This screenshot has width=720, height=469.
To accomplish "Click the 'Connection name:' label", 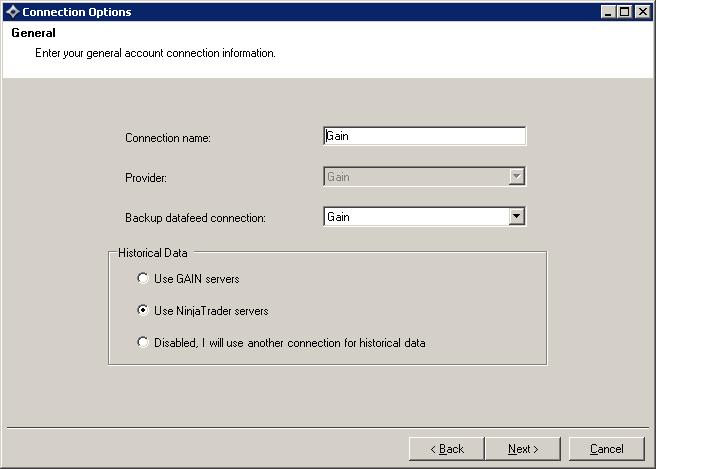I will click(168, 138).
